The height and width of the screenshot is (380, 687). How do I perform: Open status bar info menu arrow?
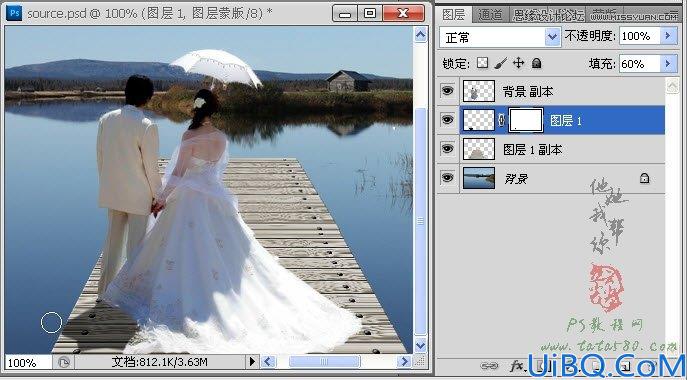(x=252, y=362)
